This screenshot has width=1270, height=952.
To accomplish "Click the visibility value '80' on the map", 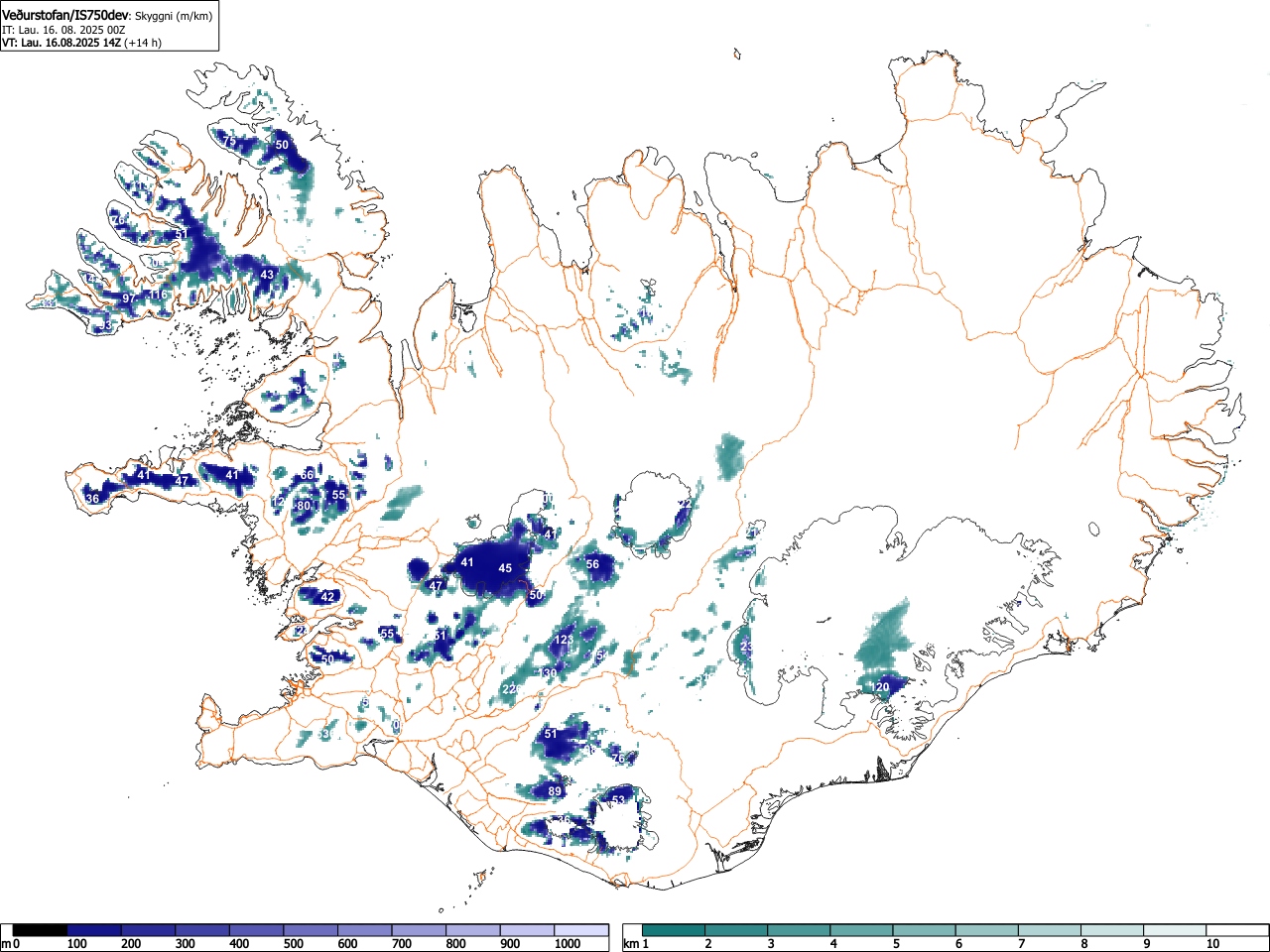I will 304,506.
